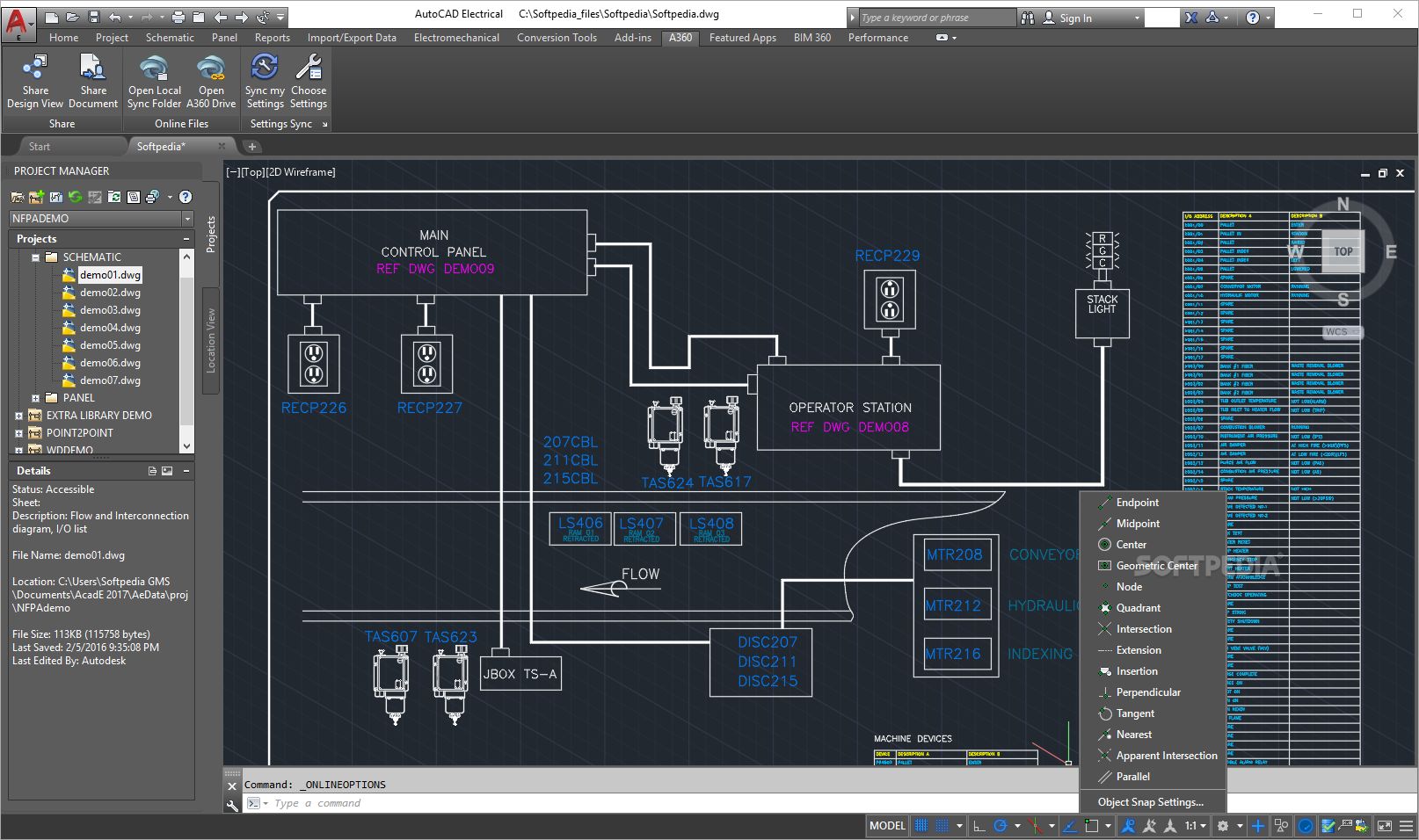Viewport: 1419px width, 840px height.
Task: Collapse the Details section minus button
Action: [186, 471]
